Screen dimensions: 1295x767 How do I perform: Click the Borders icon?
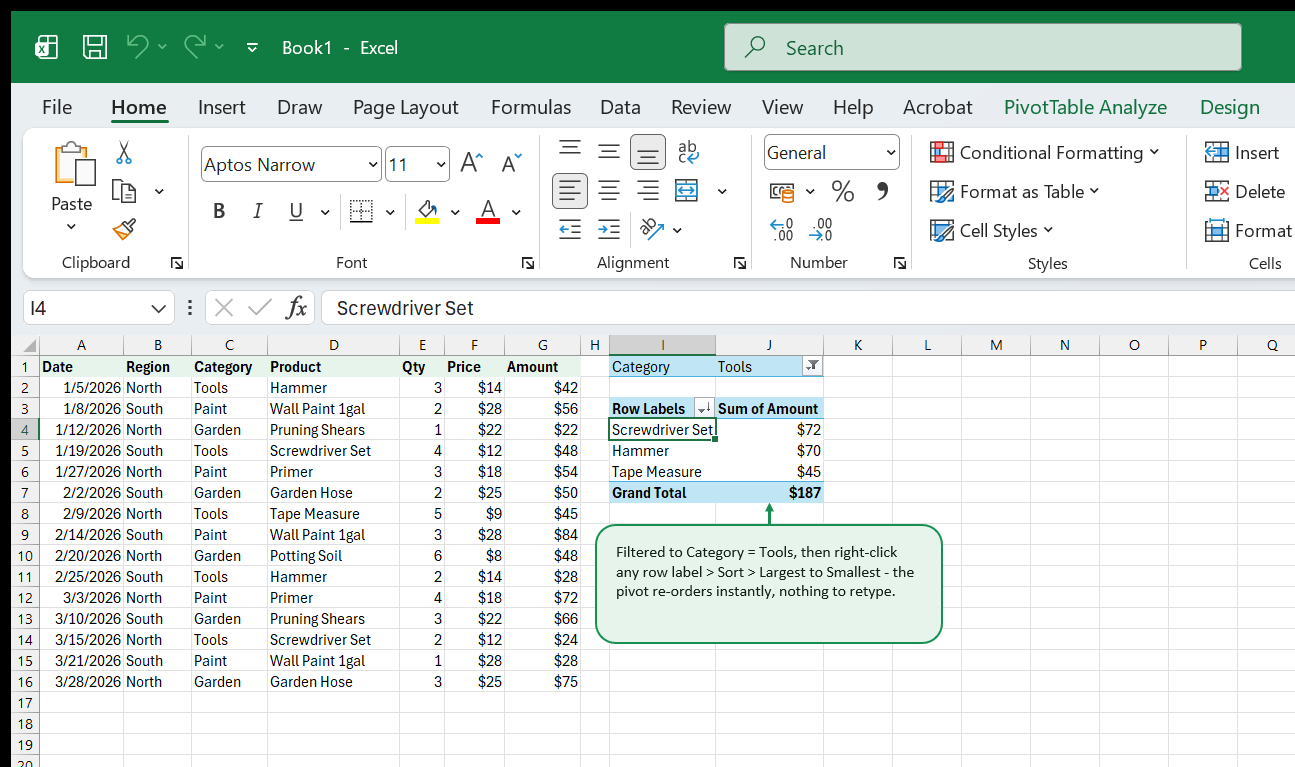click(x=361, y=211)
